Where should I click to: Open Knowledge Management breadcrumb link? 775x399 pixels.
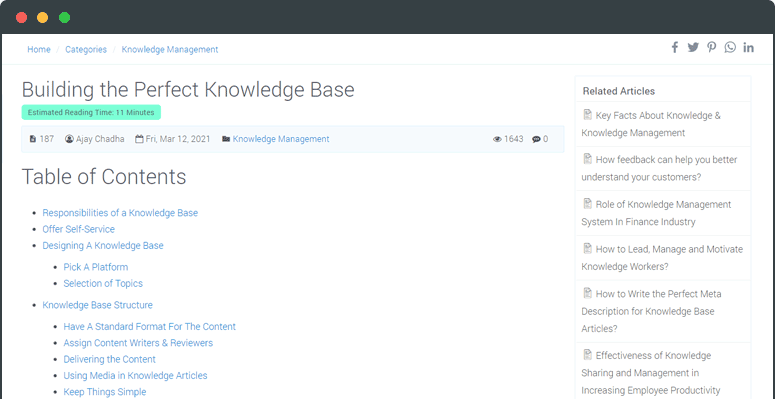[x=170, y=49]
